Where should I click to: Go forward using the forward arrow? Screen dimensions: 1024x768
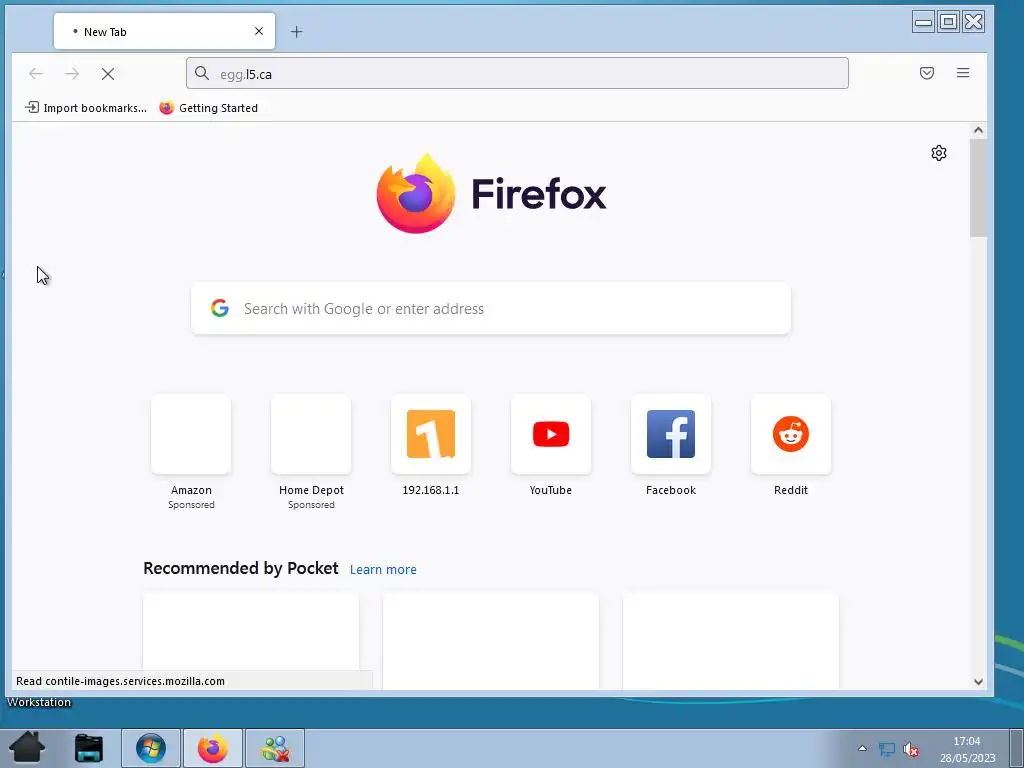tap(72, 74)
